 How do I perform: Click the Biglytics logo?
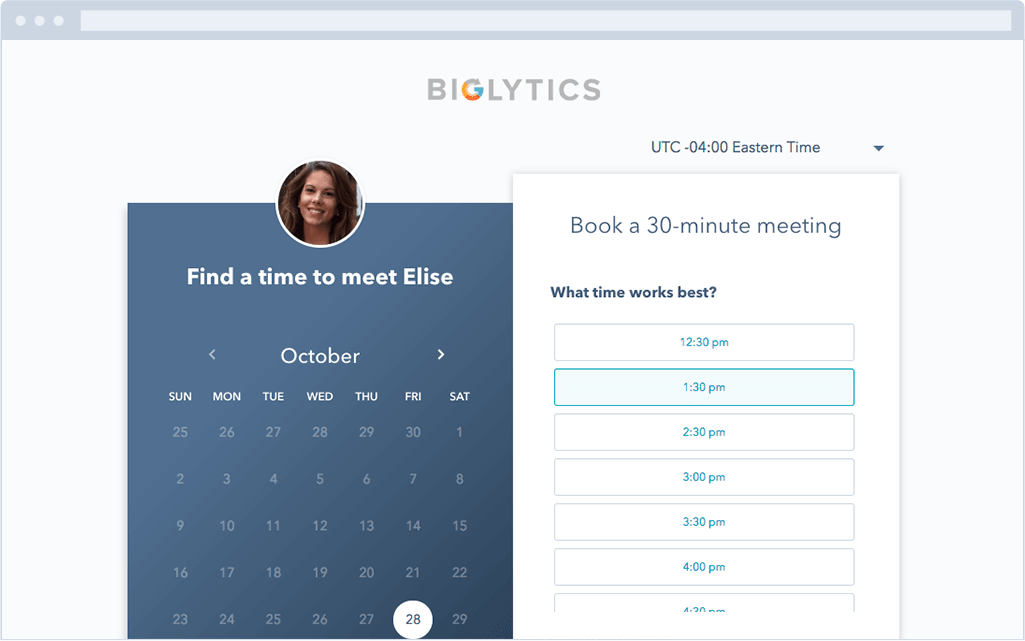pyautogui.click(x=513, y=88)
